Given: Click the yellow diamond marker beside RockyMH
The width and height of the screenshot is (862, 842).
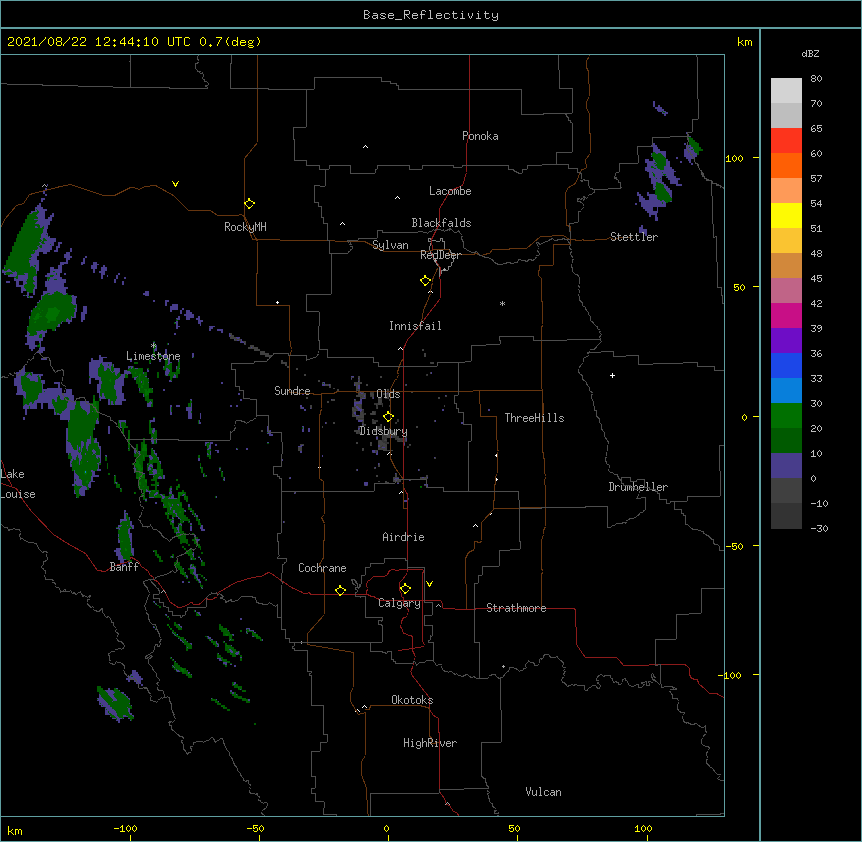Looking at the screenshot, I should 250,204.
